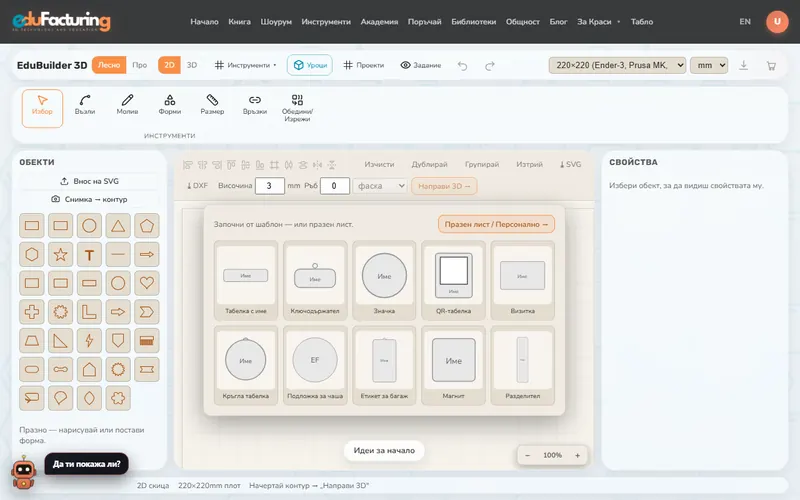Click the Уроци button

(310, 65)
